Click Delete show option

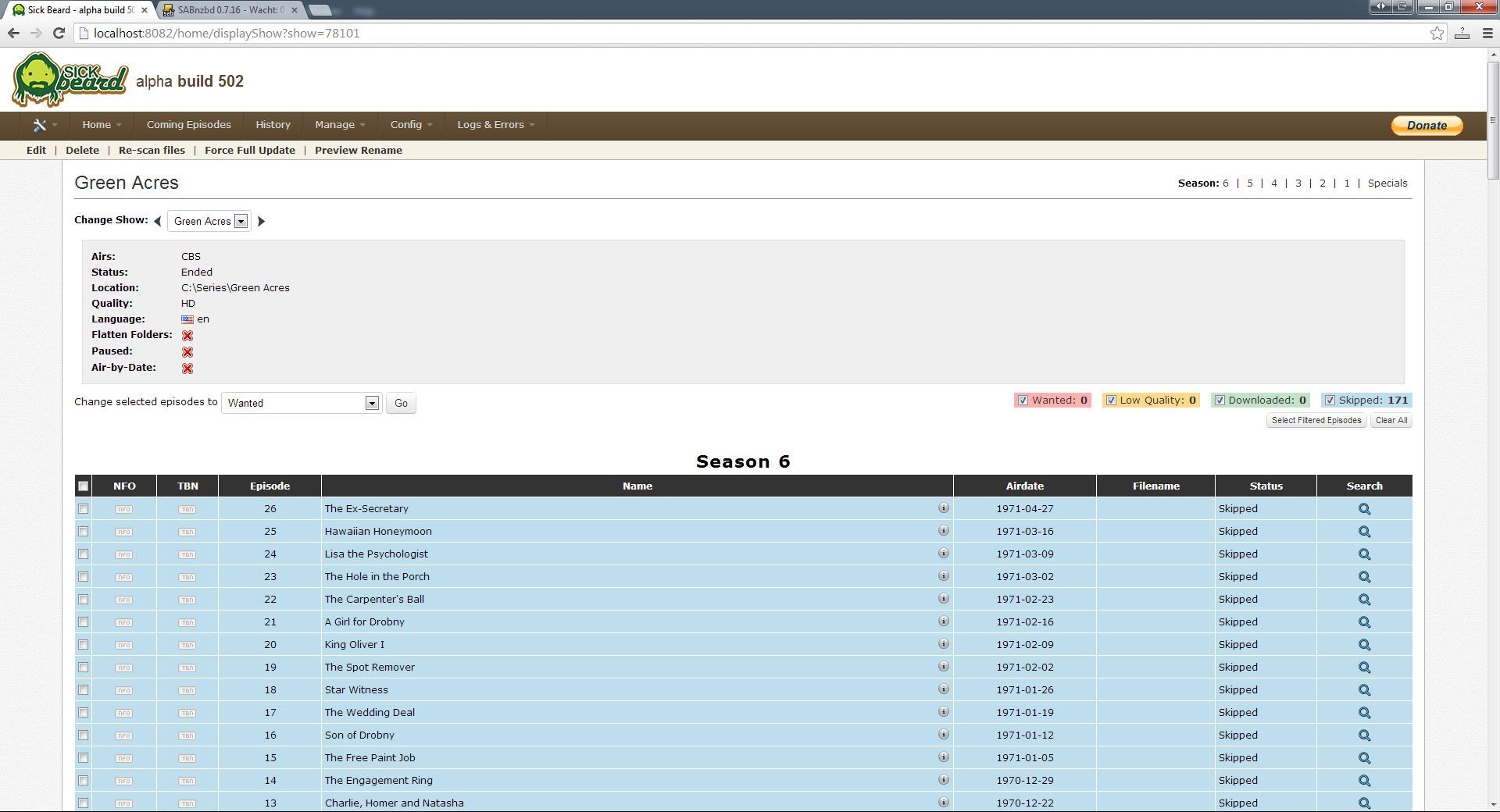click(x=82, y=151)
